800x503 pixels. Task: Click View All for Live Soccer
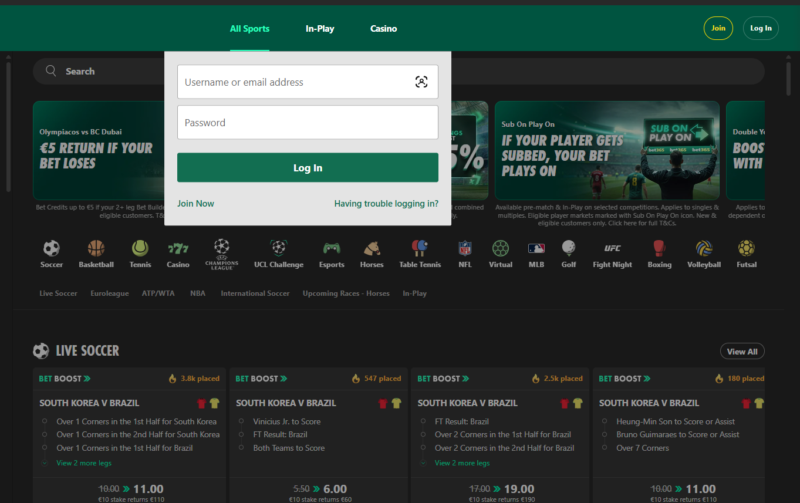tap(742, 351)
